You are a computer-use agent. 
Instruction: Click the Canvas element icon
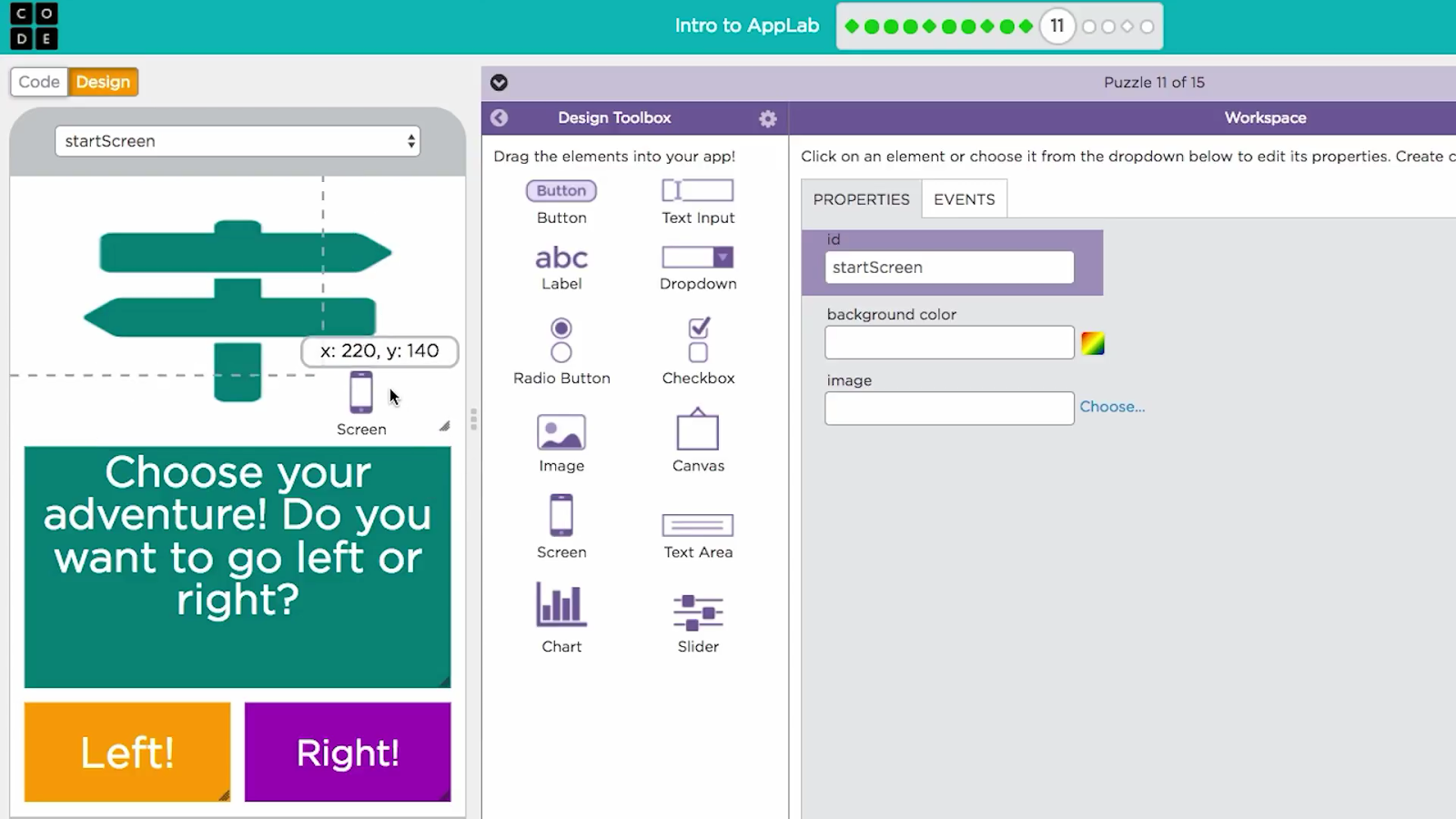(697, 430)
